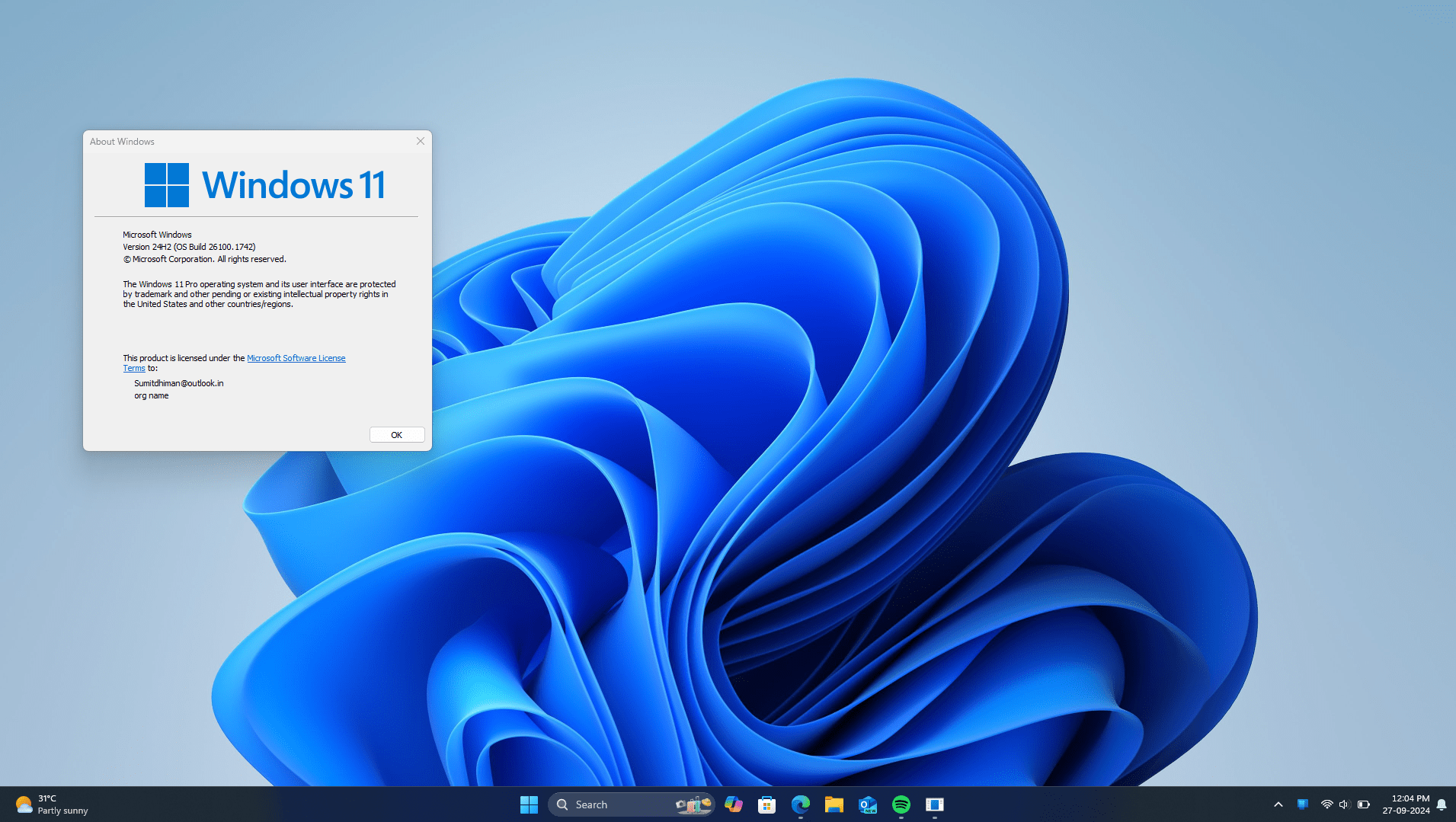Open the clock and date flyout

point(1406,804)
